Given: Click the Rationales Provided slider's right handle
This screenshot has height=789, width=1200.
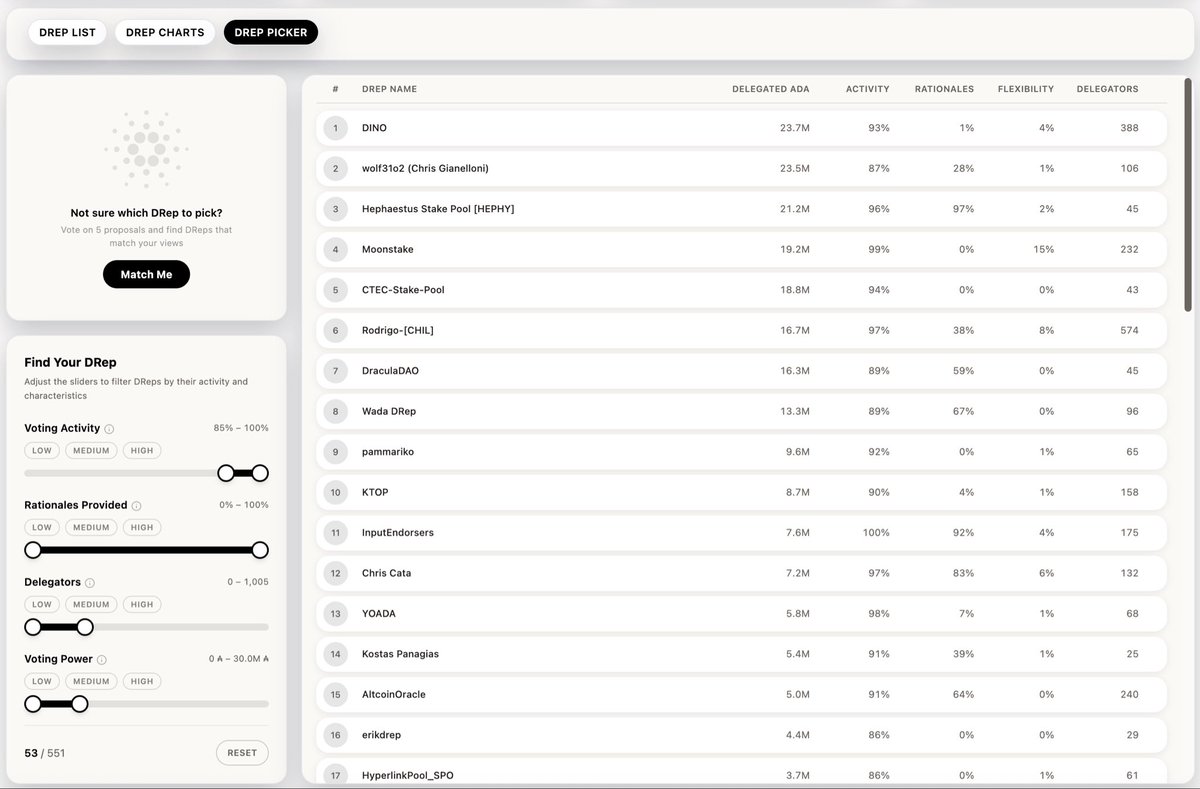Looking at the screenshot, I should click(x=260, y=550).
